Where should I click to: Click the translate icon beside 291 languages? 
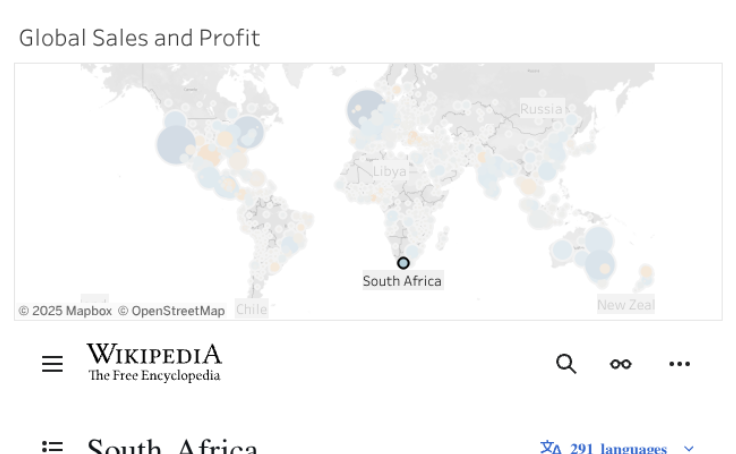pyautogui.click(x=551, y=448)
